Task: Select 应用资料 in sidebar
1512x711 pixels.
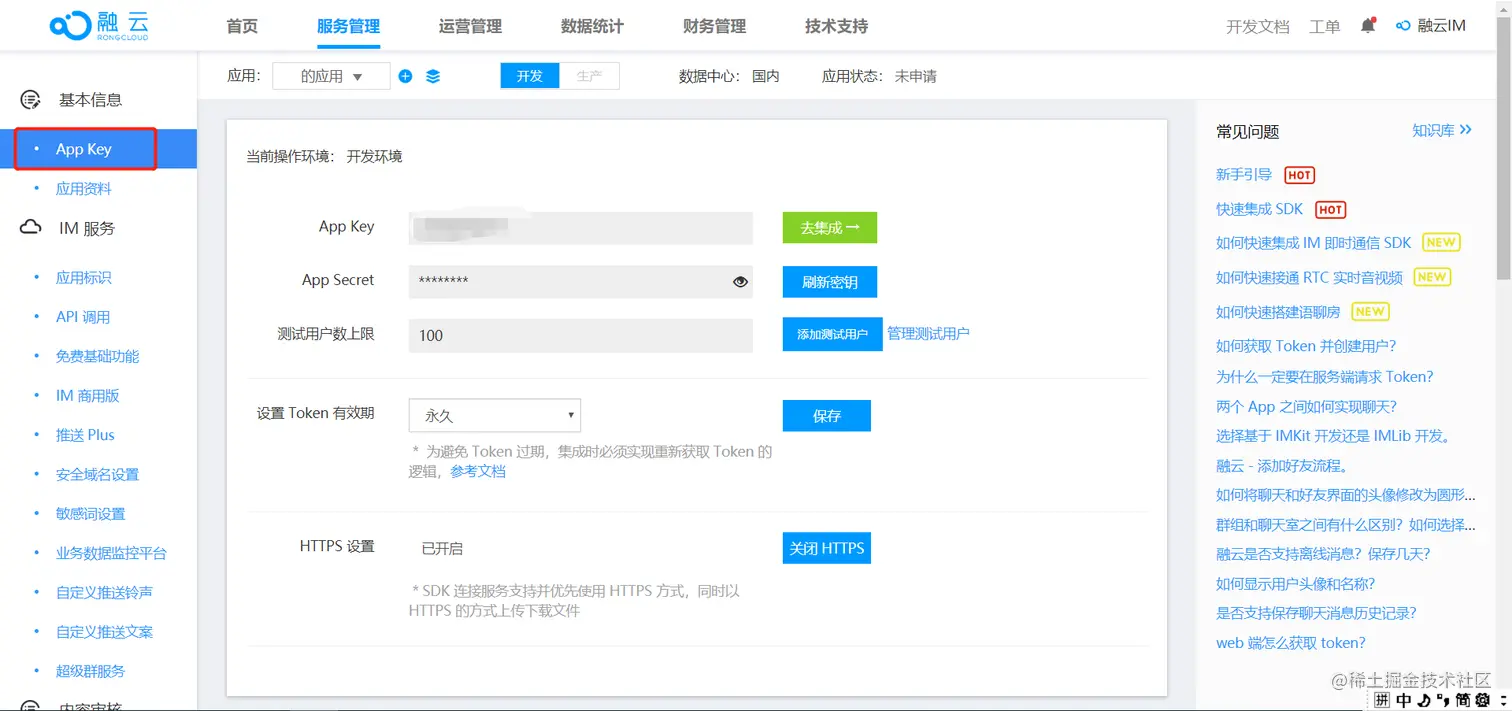Action: 84,189
